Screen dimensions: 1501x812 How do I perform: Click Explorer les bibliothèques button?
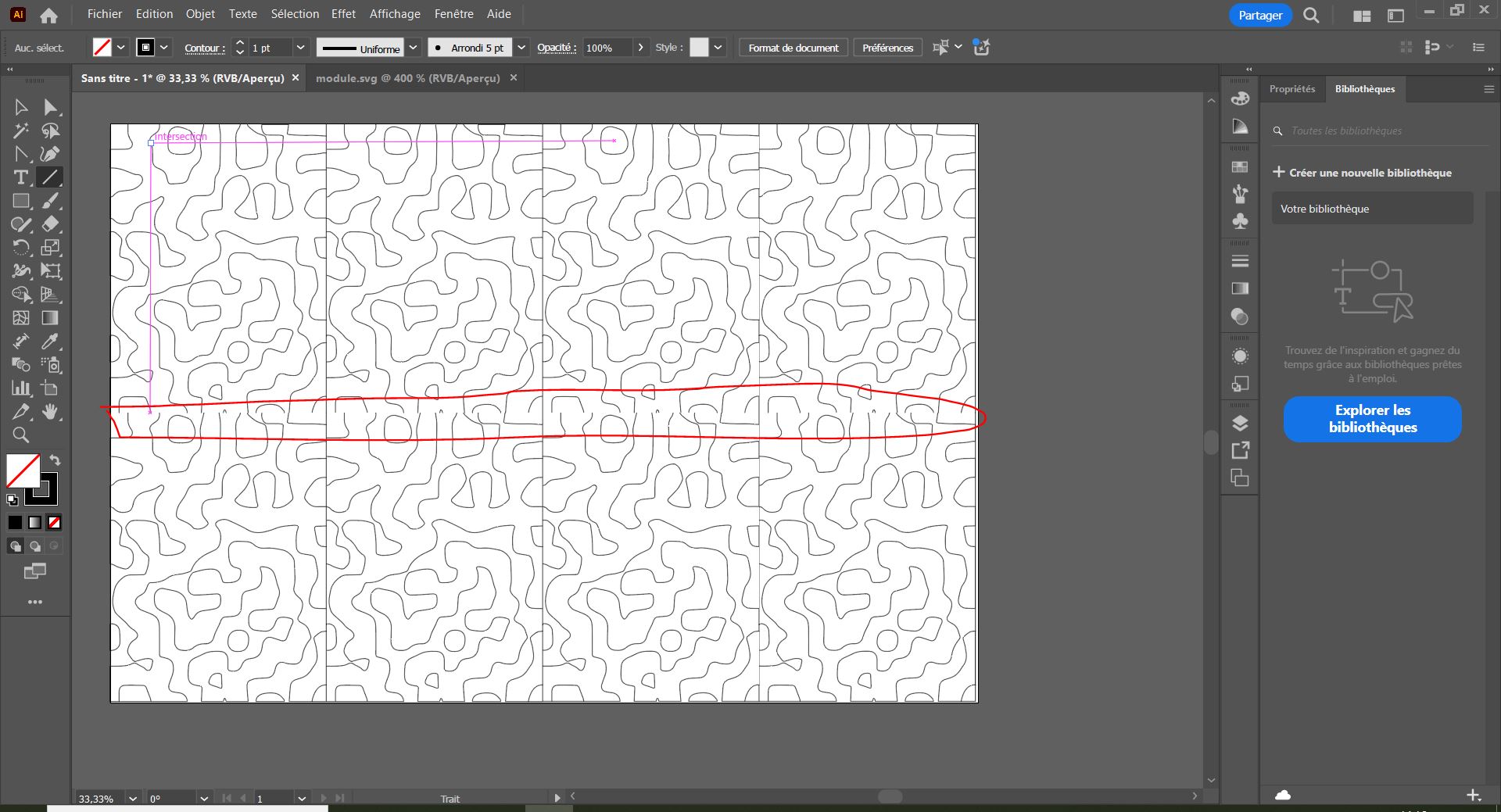click(1373, 419)
